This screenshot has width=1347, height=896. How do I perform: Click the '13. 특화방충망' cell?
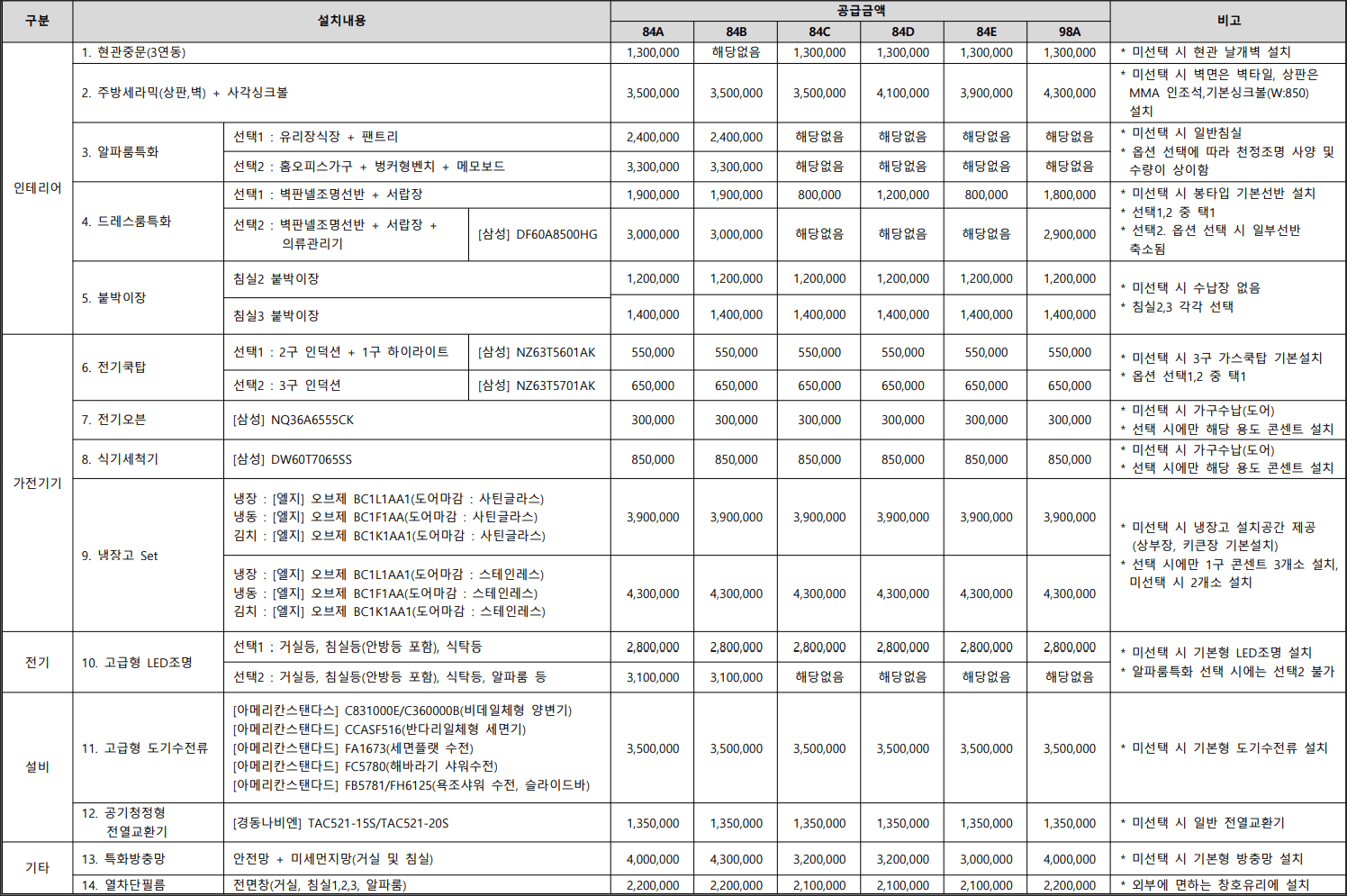pyautogui.click(x=148, y=859)
